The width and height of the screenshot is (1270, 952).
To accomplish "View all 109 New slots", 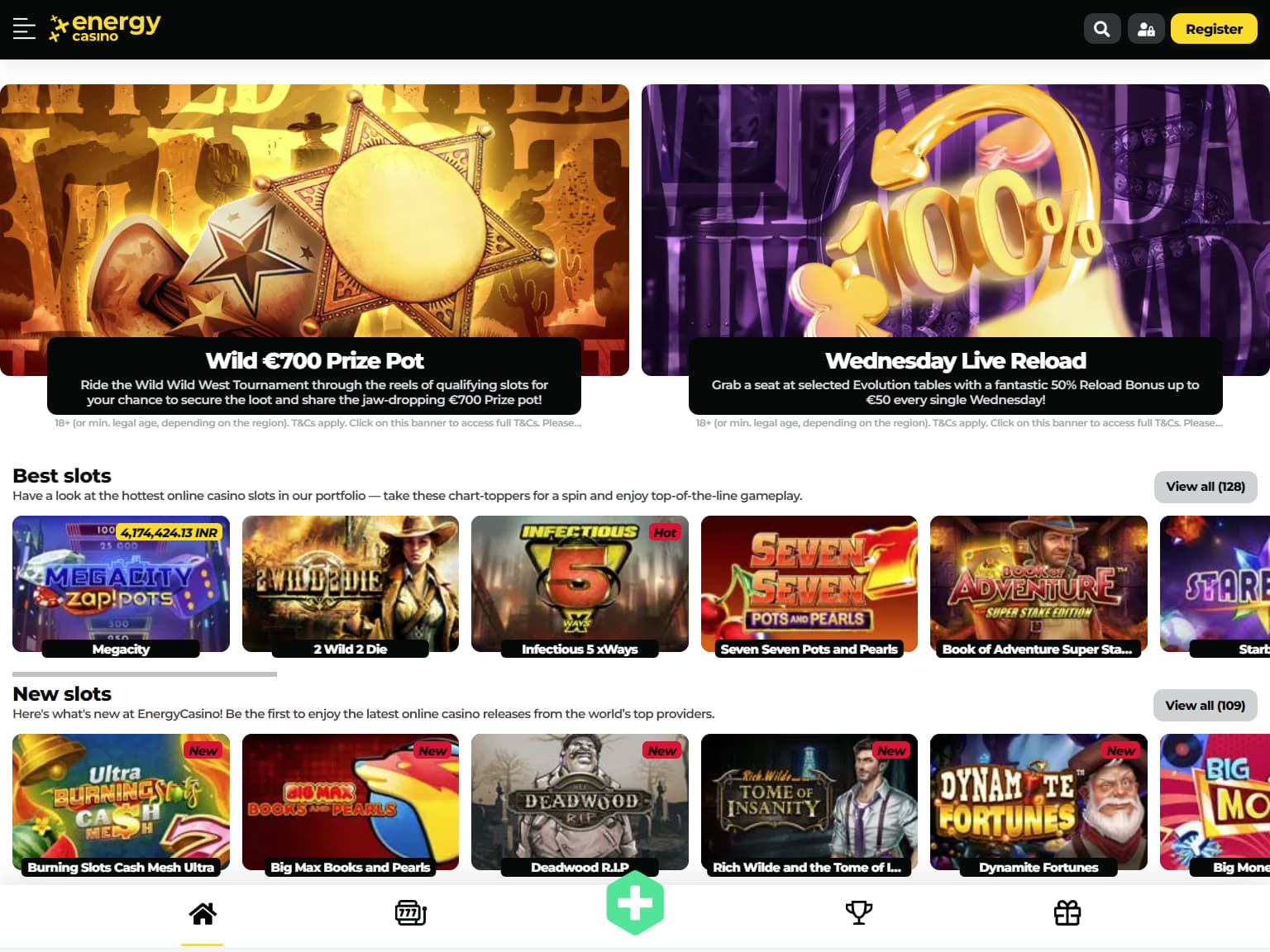I will pos(1206,706).
